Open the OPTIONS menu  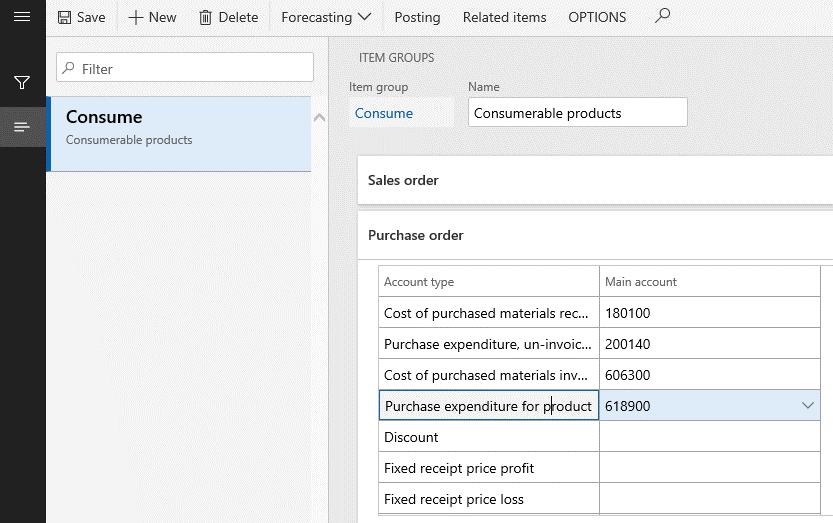coord(597,17)
